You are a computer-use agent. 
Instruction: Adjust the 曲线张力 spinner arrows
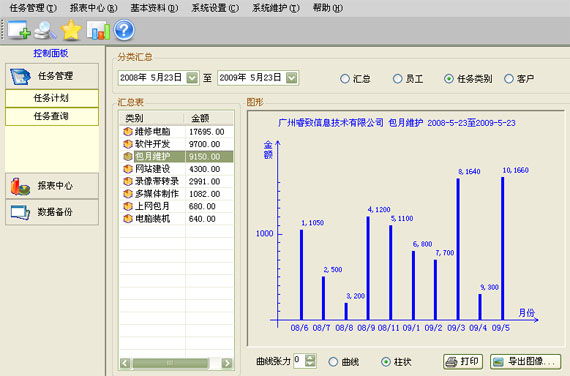coord(310,361)
